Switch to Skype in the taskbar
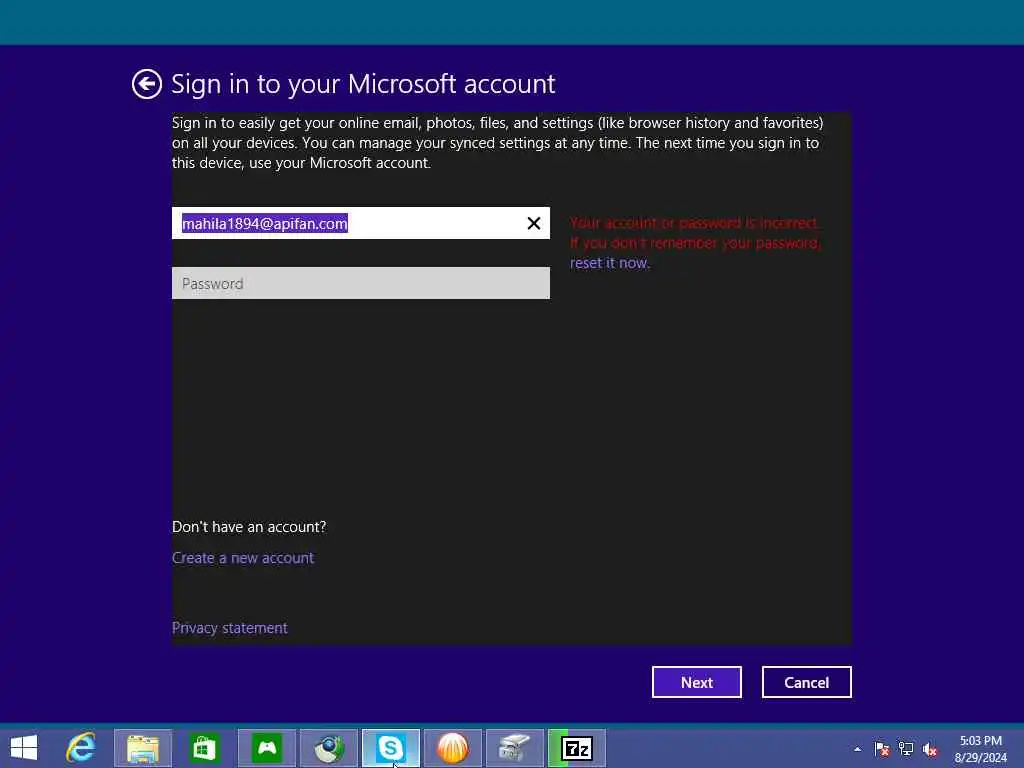This screenshot has width=1024, height=768. click(x=391, y=748)
